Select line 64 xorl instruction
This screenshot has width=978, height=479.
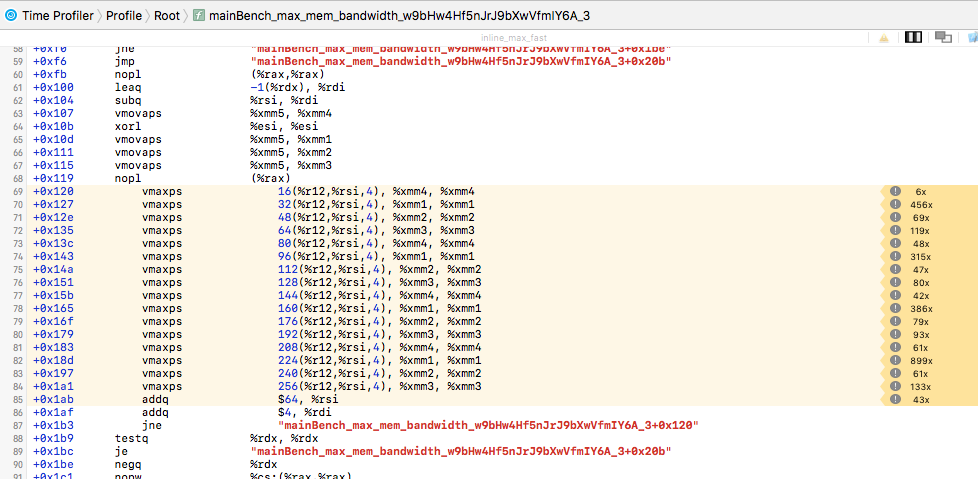coord(128,127)
